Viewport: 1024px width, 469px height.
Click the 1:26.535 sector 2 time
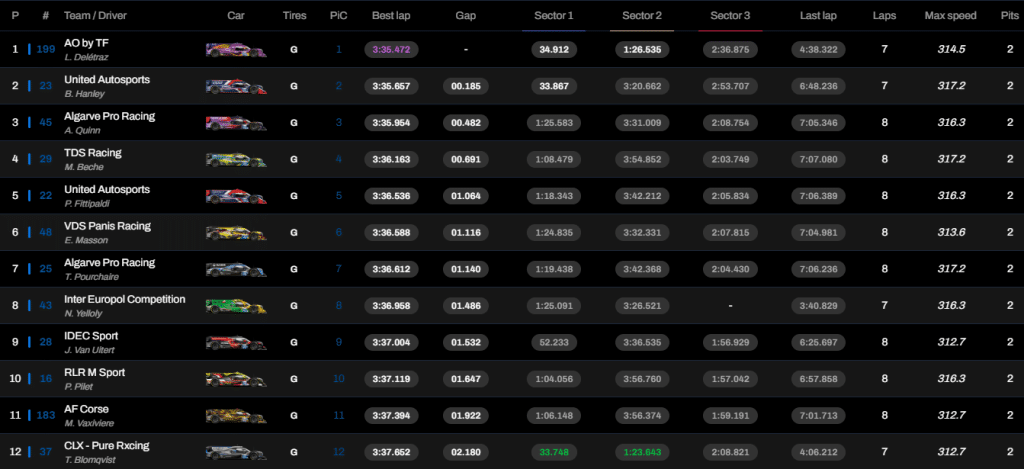coord(642,50)
